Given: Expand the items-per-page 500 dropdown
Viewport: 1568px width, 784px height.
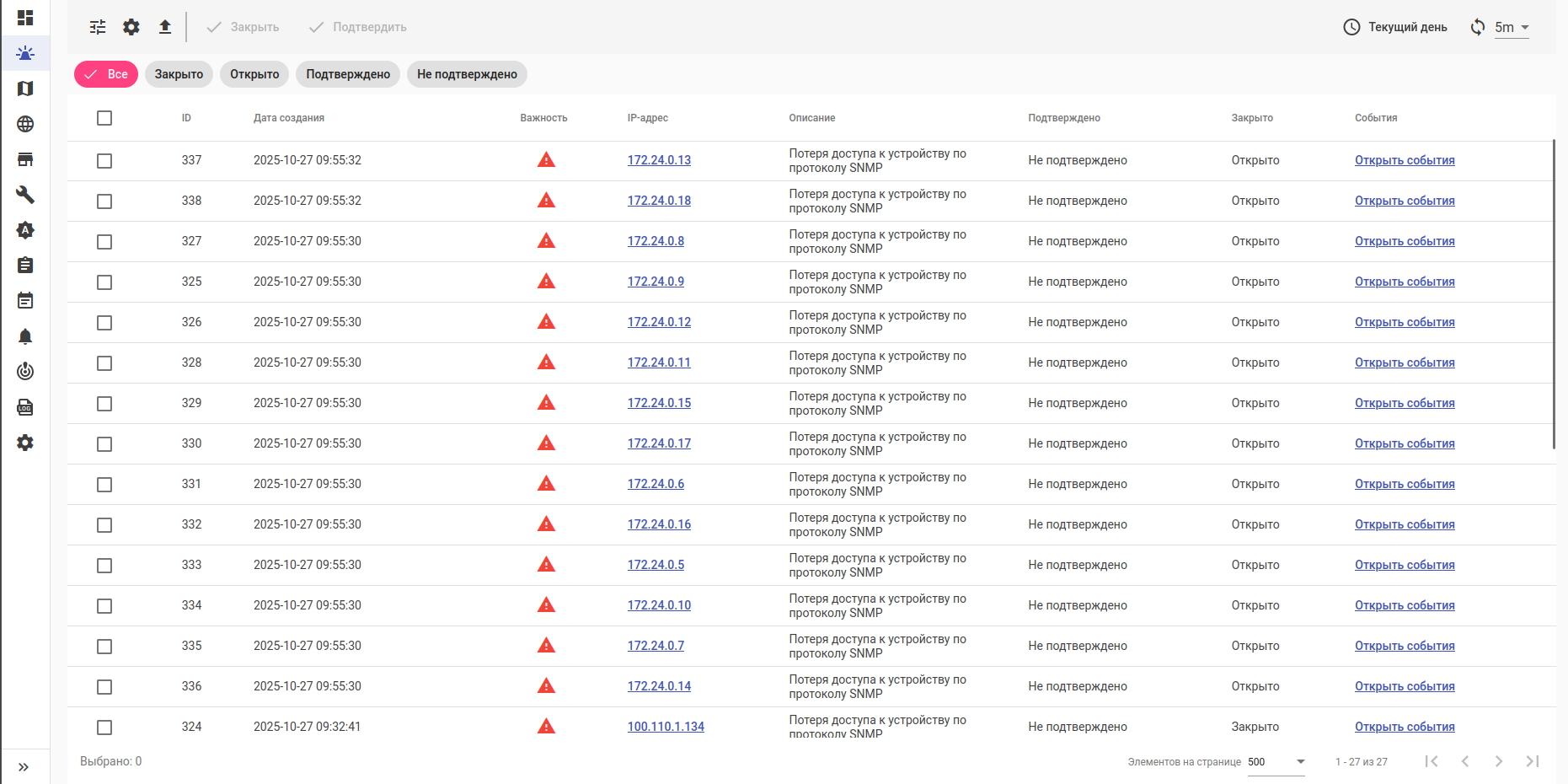Looking at the screenshot, I should click(1276, 762).
